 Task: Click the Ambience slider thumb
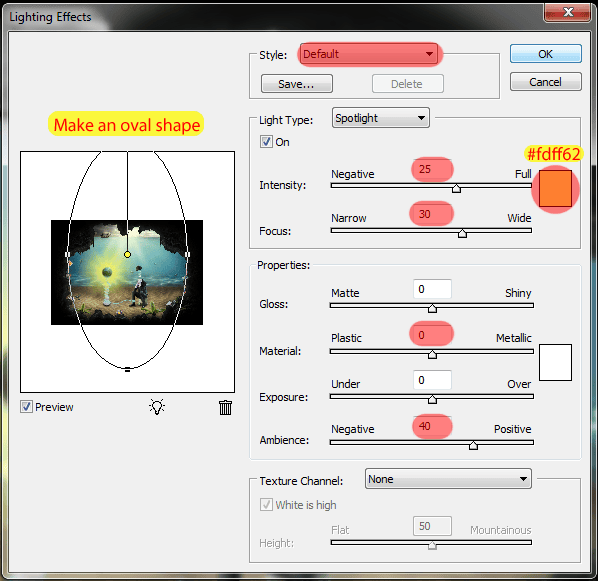473,445
